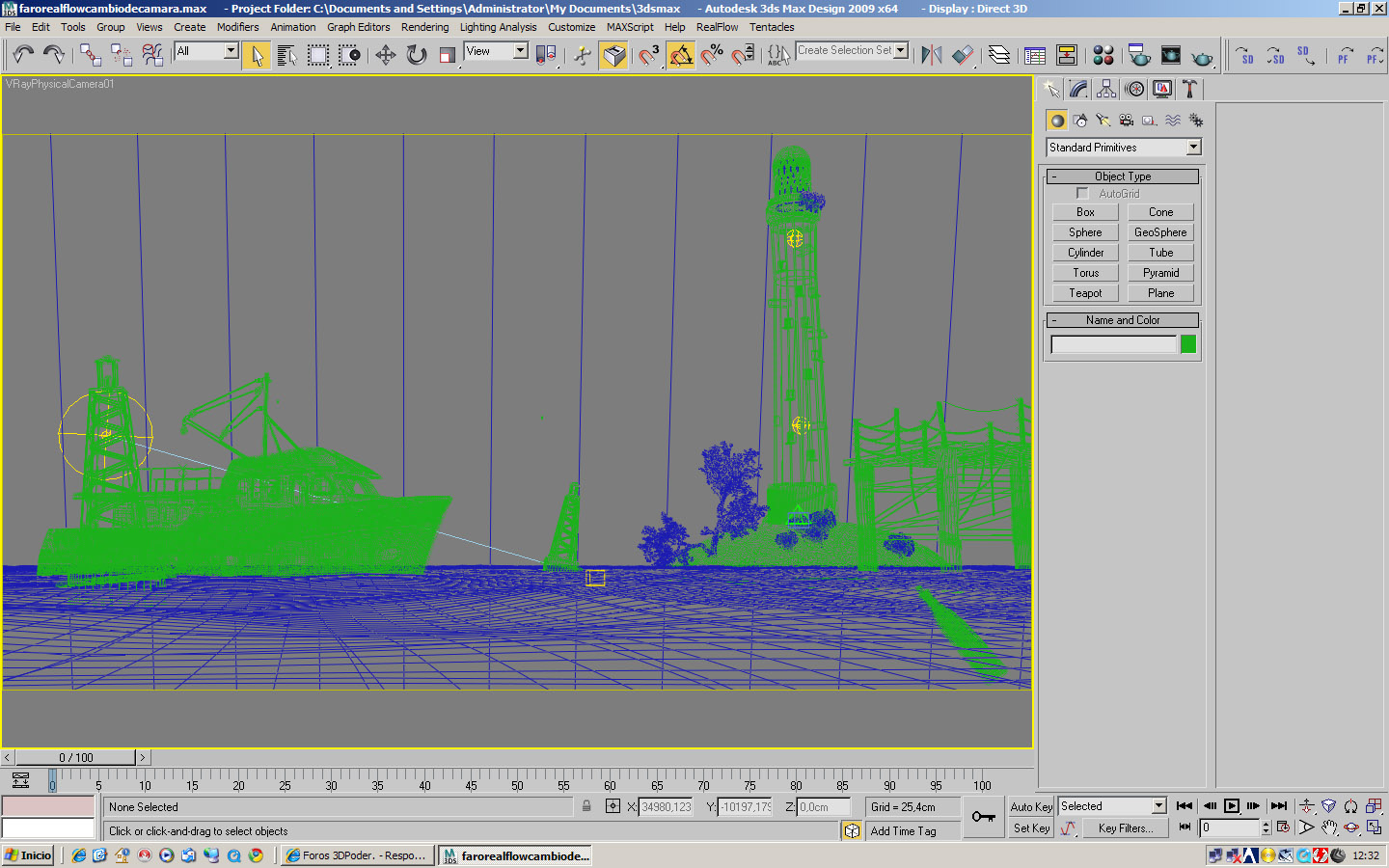Toggle Window/Crossing selection icon
The width and height of the screenshot is (1389, 868).
point(349,55)
